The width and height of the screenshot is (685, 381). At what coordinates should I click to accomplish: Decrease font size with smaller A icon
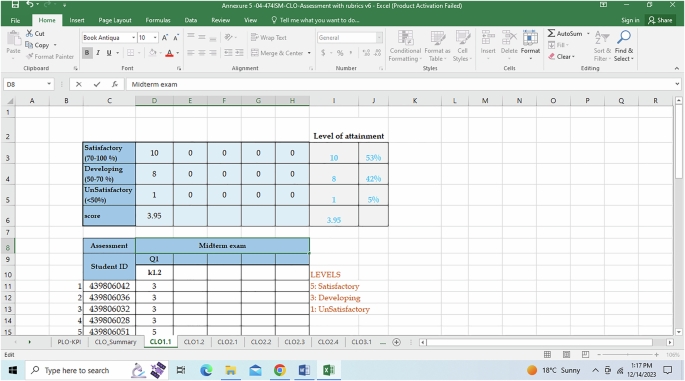click(176, 38)
